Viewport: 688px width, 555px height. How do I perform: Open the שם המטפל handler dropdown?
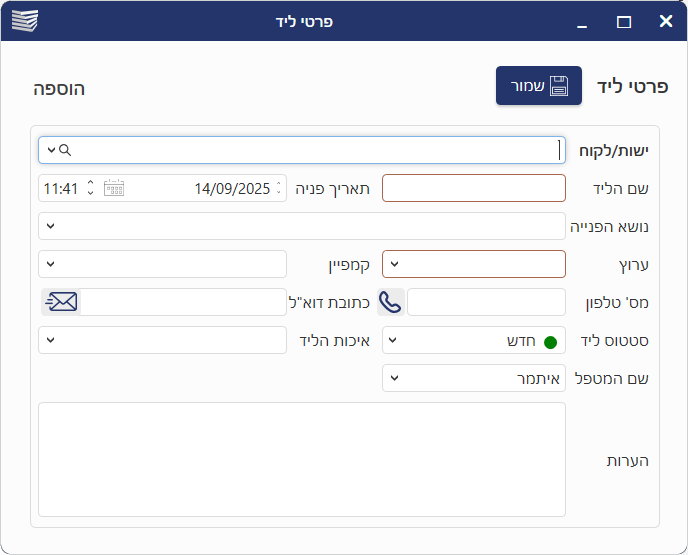coord(395,378)
